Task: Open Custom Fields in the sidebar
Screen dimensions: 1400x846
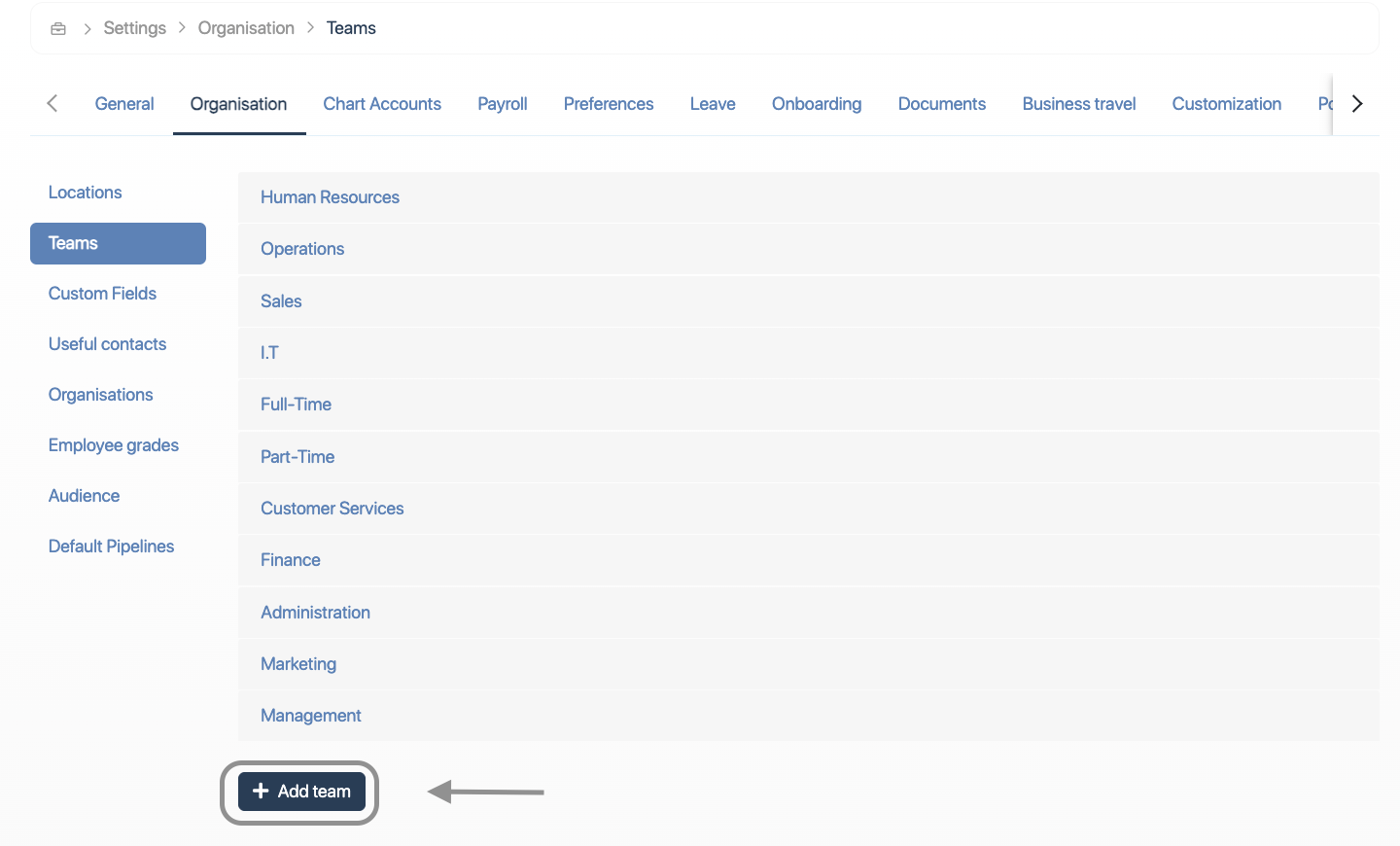Action: [102, 294]
